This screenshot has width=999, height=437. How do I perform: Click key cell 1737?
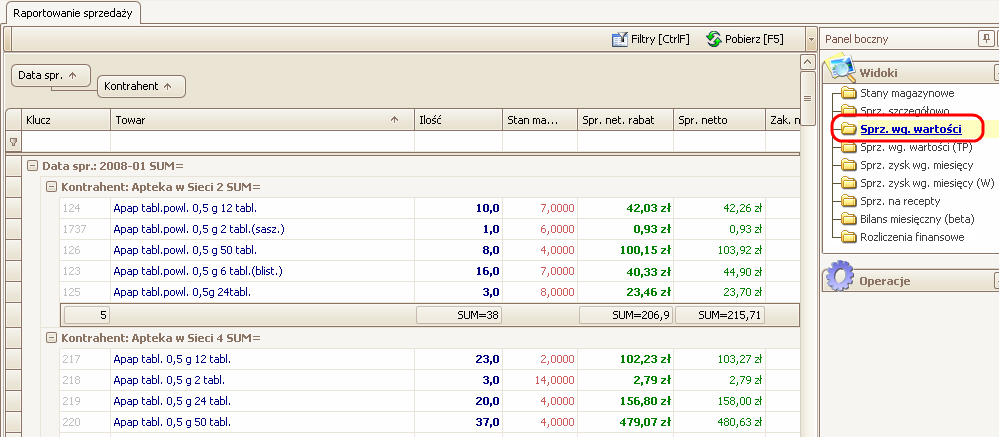point(85,229)
